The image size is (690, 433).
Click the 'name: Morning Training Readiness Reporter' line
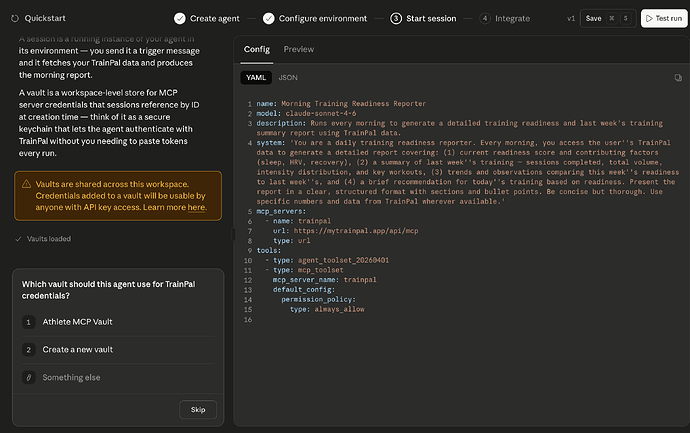(x=341, y=104)
